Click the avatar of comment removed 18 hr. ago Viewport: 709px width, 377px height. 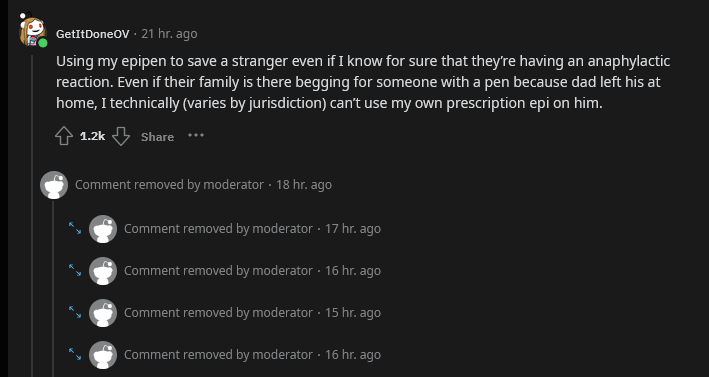54,185
